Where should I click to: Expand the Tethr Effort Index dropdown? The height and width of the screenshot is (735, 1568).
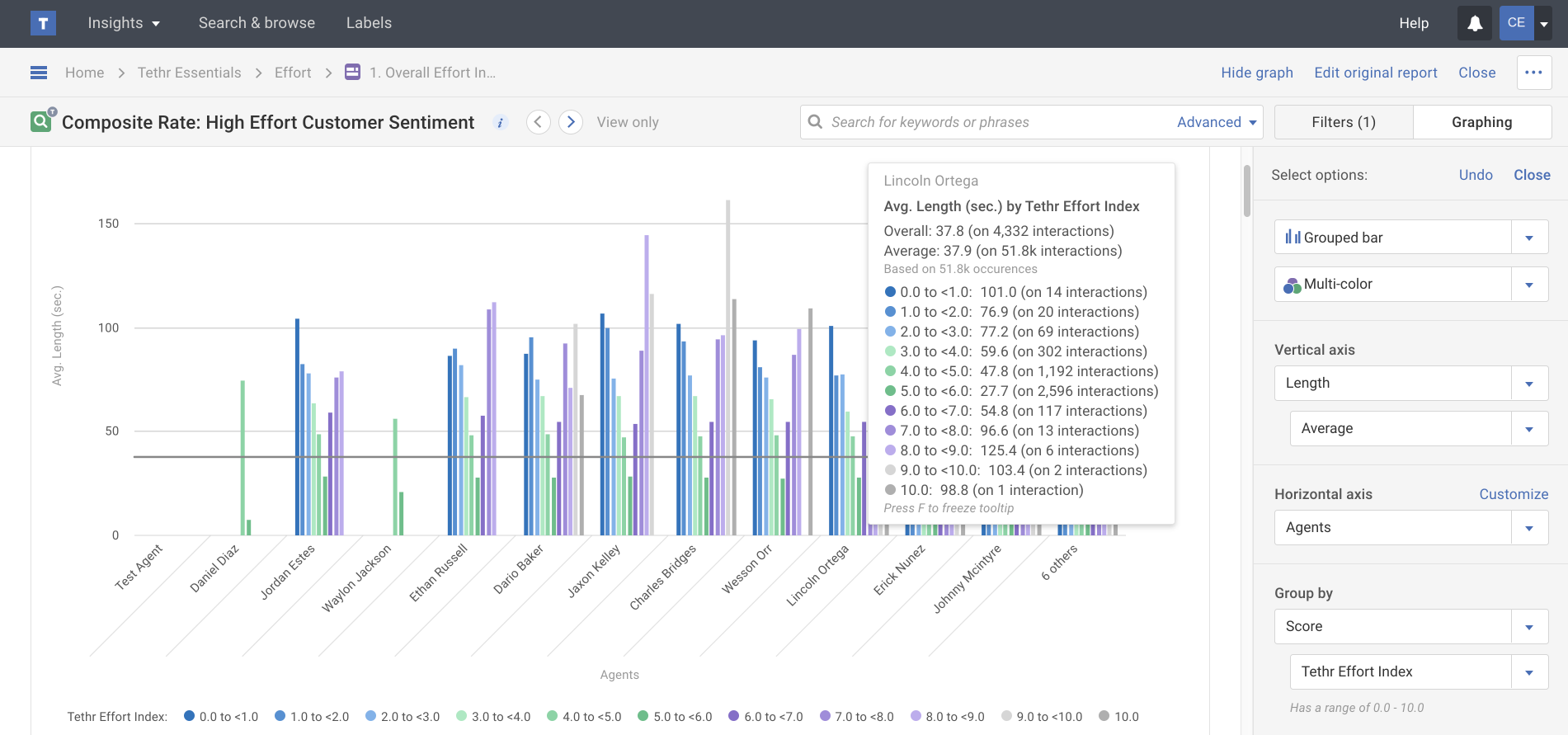point(1528,672)
